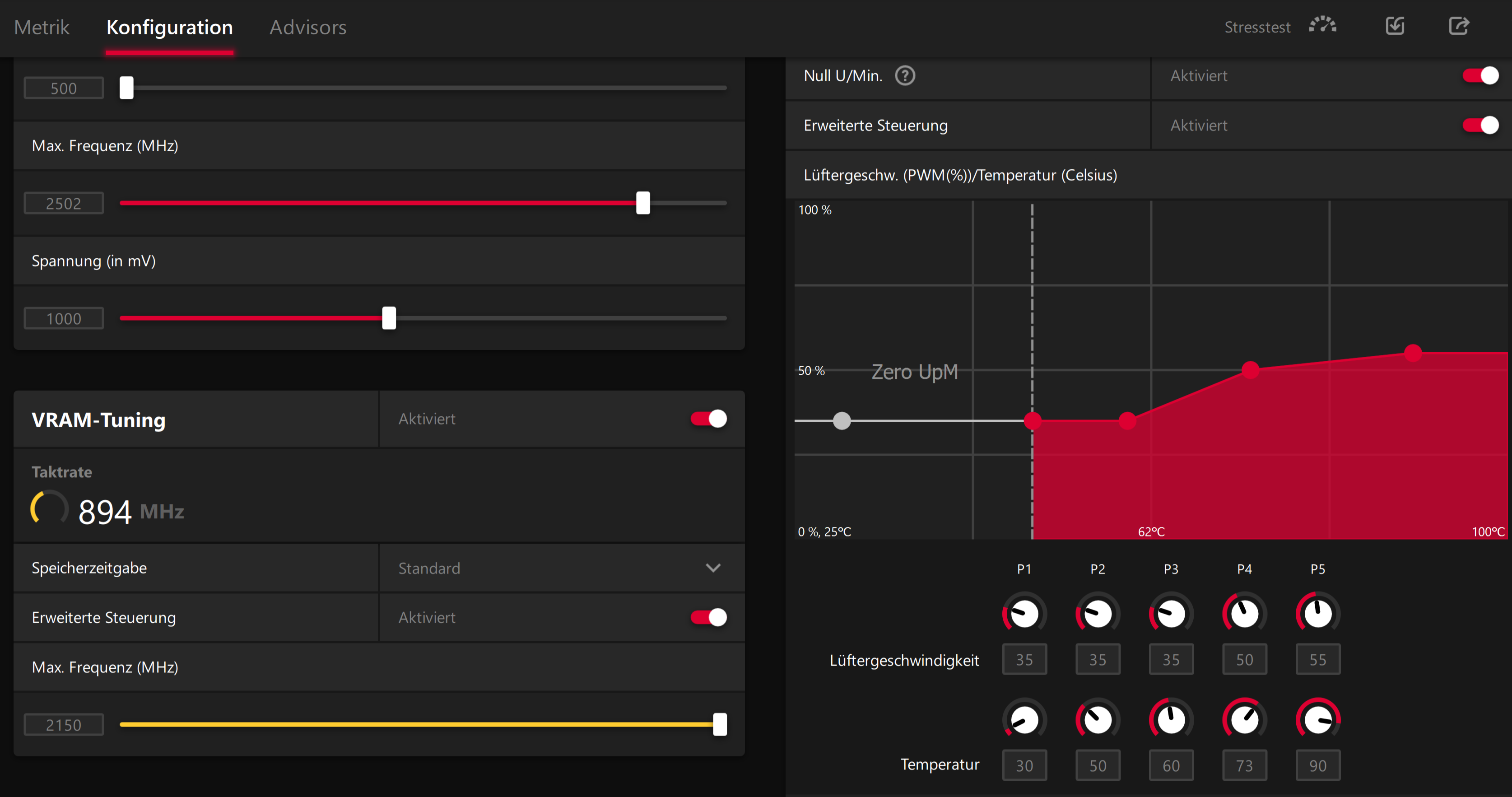Viewport: 1512px width, 797px height.
Task: Click the gray Zero UpM curve point
Action: [x=842, y=421]
